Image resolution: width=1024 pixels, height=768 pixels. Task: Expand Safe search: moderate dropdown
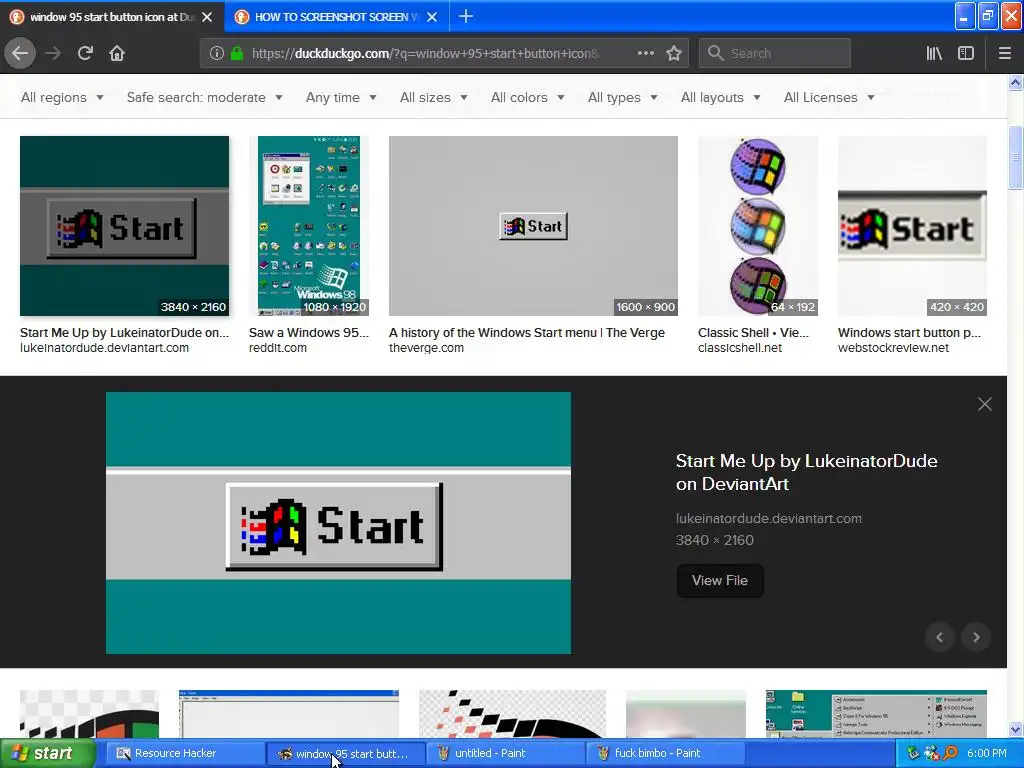pos(204,97)
